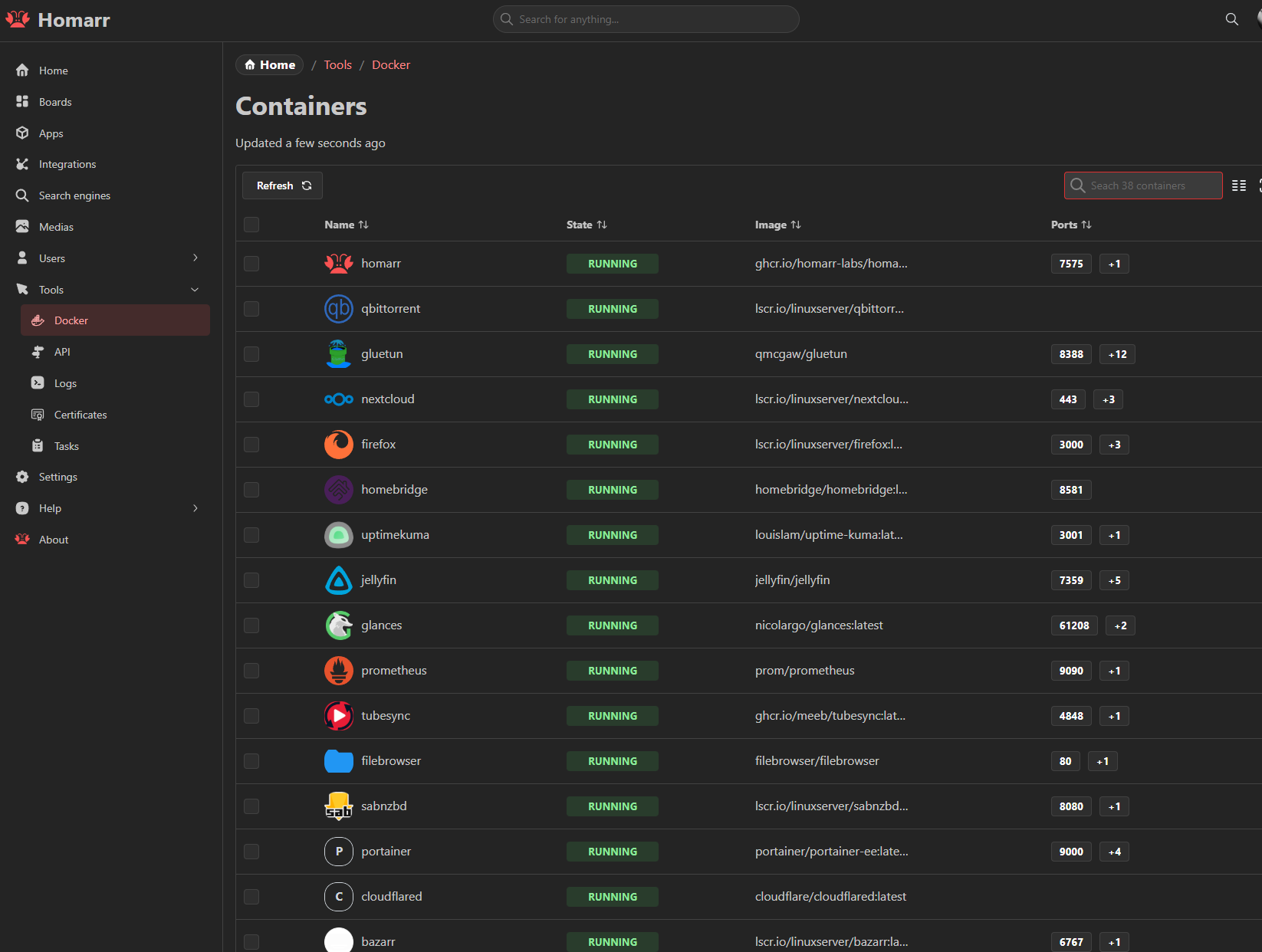1262x952 pixels.
Task: Toggle the select-all containers checkbox
Action: 251,225
